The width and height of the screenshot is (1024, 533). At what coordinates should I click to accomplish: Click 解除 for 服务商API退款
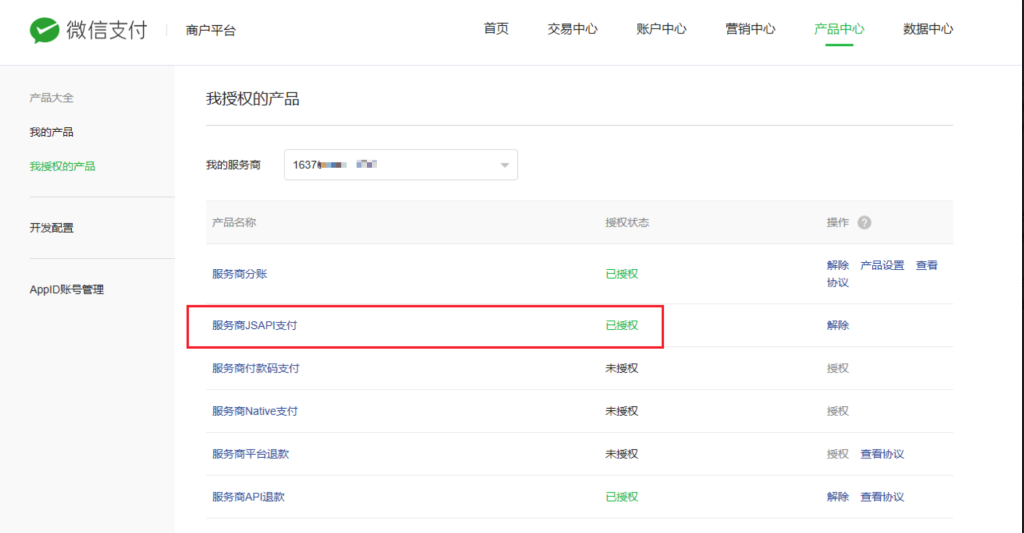(x=837, y=497)
